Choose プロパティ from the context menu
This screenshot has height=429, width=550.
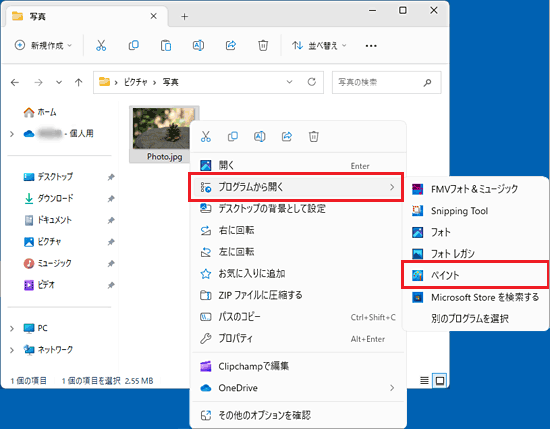(x=298, y=338)
